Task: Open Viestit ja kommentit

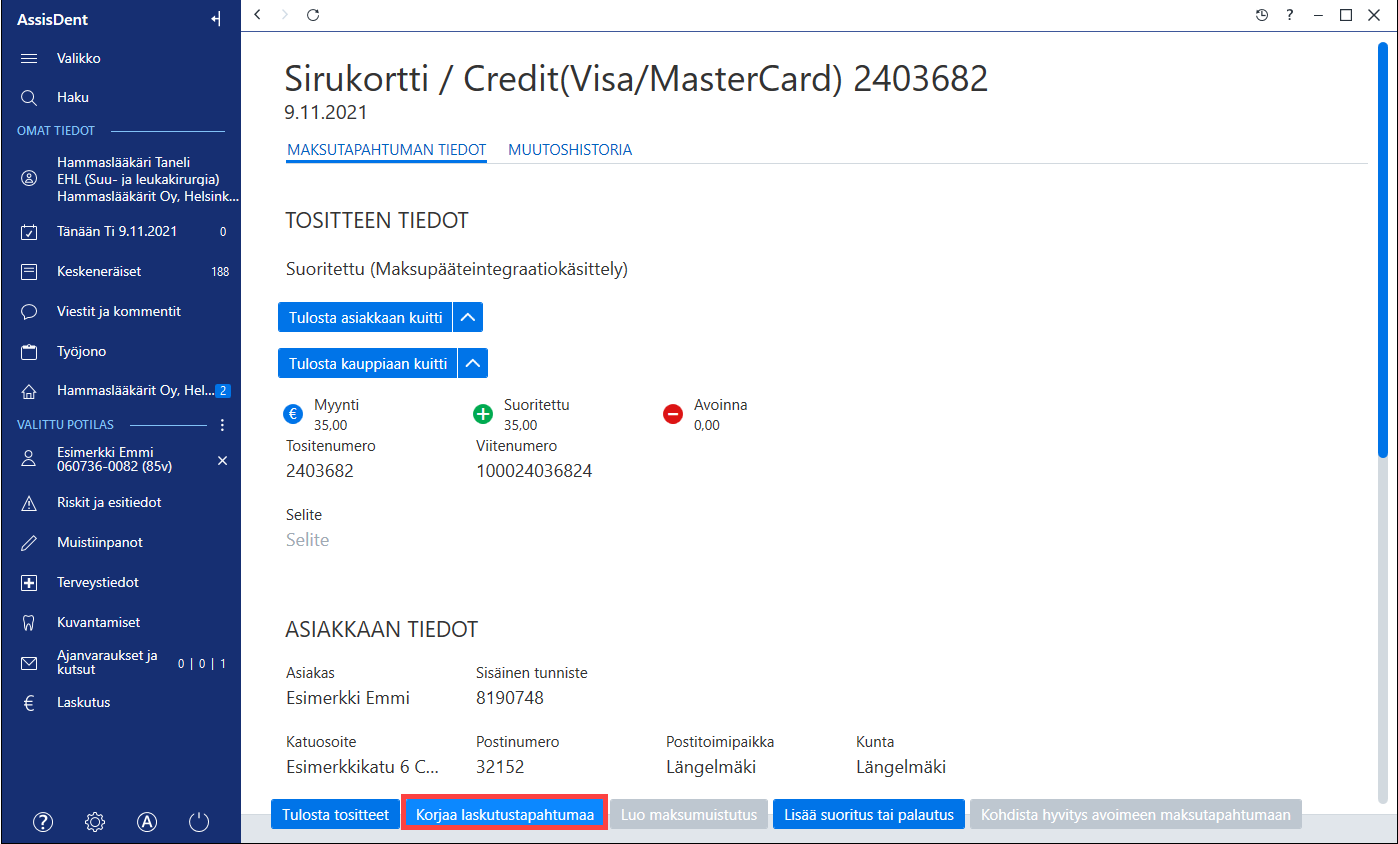Action: click(120, 311)
